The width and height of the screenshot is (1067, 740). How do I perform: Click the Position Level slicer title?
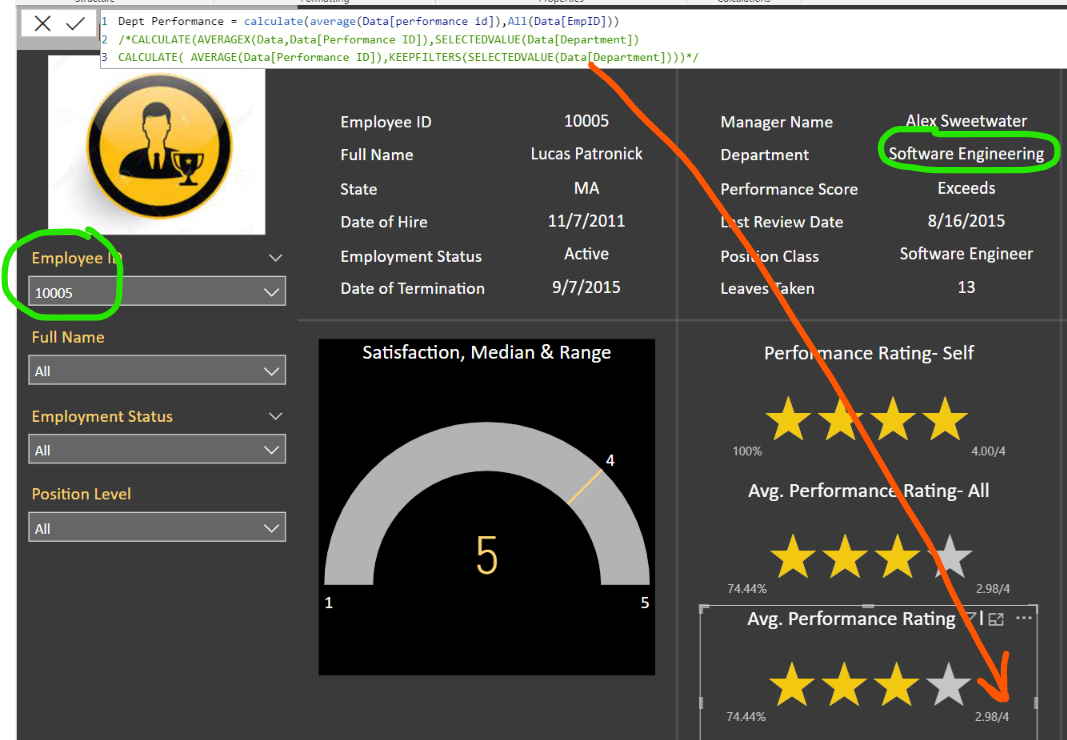(81, 494)
